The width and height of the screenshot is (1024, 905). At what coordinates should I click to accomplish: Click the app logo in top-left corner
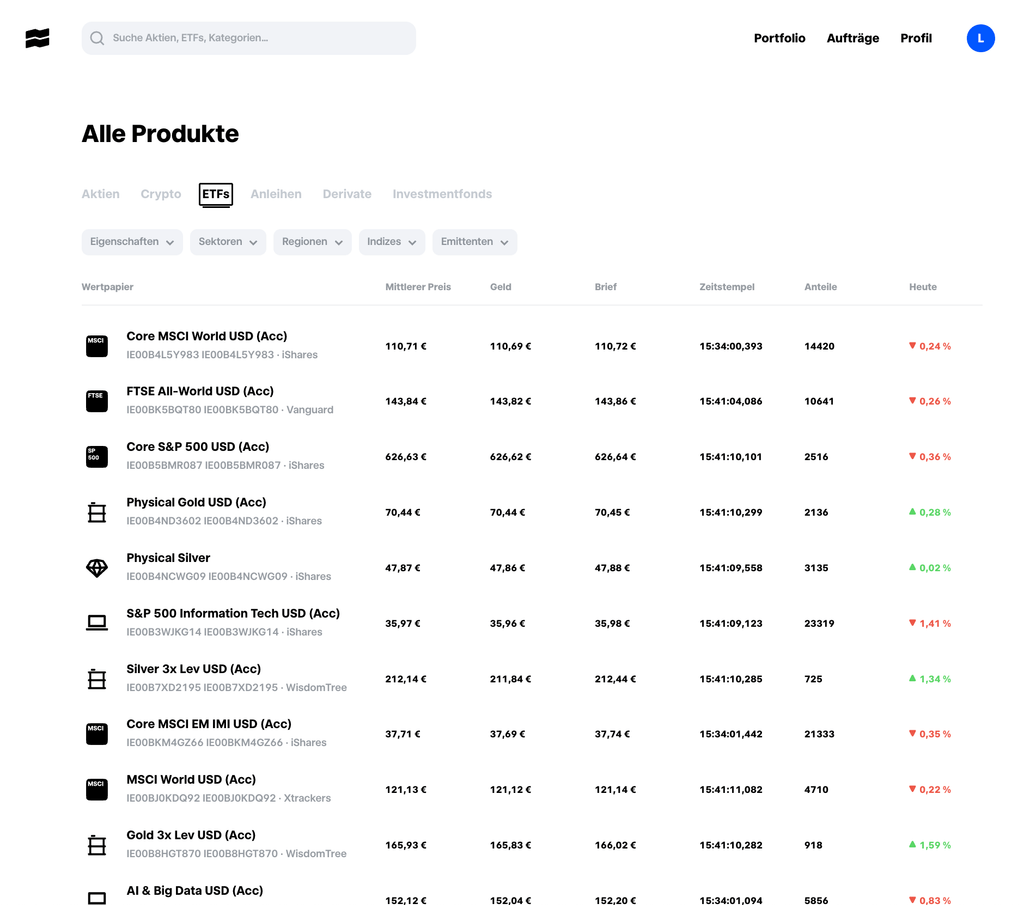37,38
